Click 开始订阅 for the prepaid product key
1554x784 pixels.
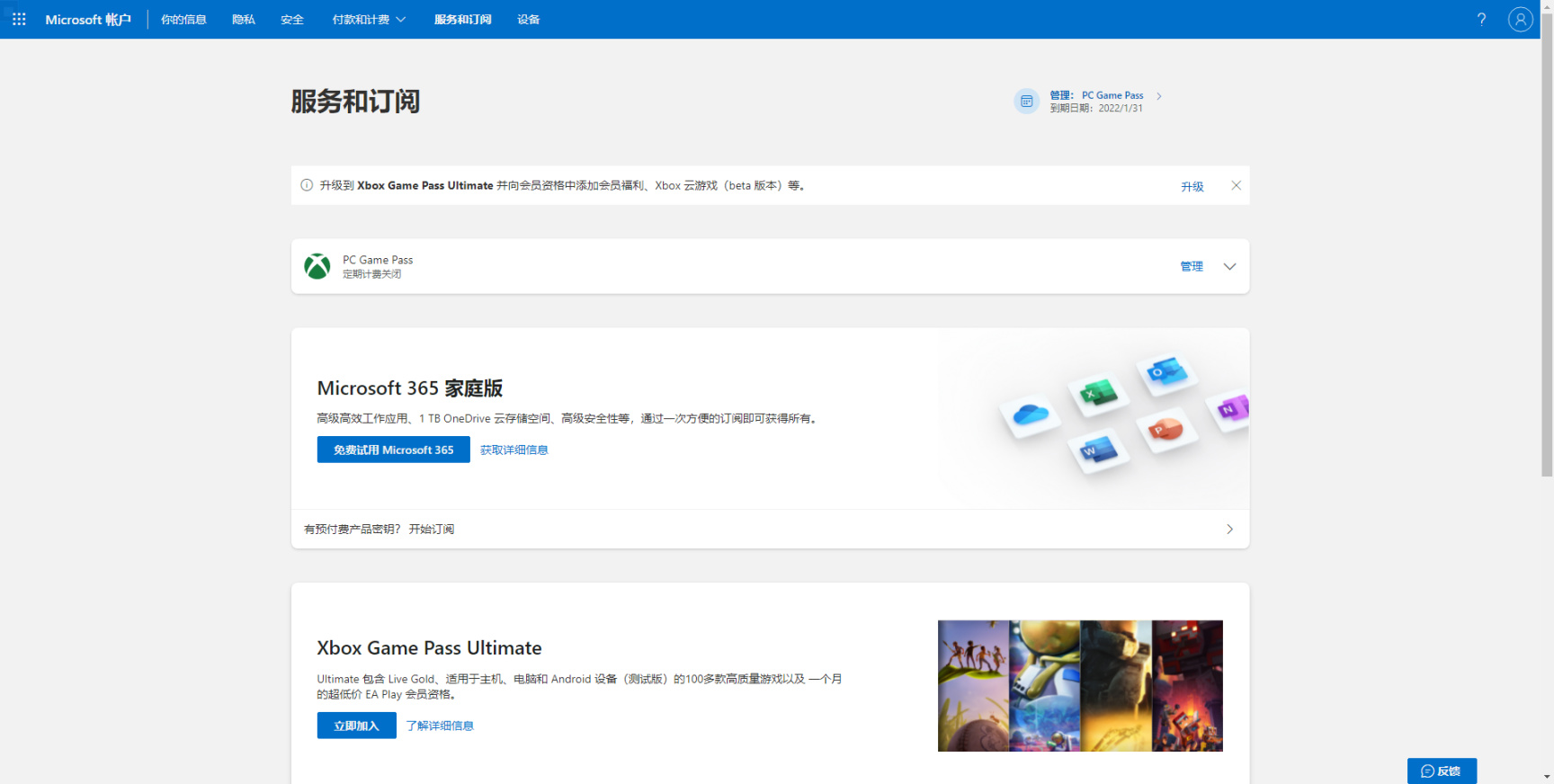(x=432, y=529)
